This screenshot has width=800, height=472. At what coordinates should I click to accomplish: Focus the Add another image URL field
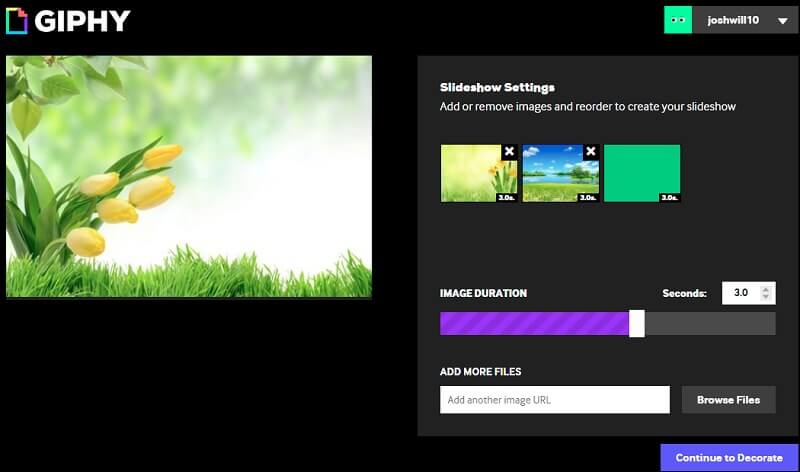(554, 400)
